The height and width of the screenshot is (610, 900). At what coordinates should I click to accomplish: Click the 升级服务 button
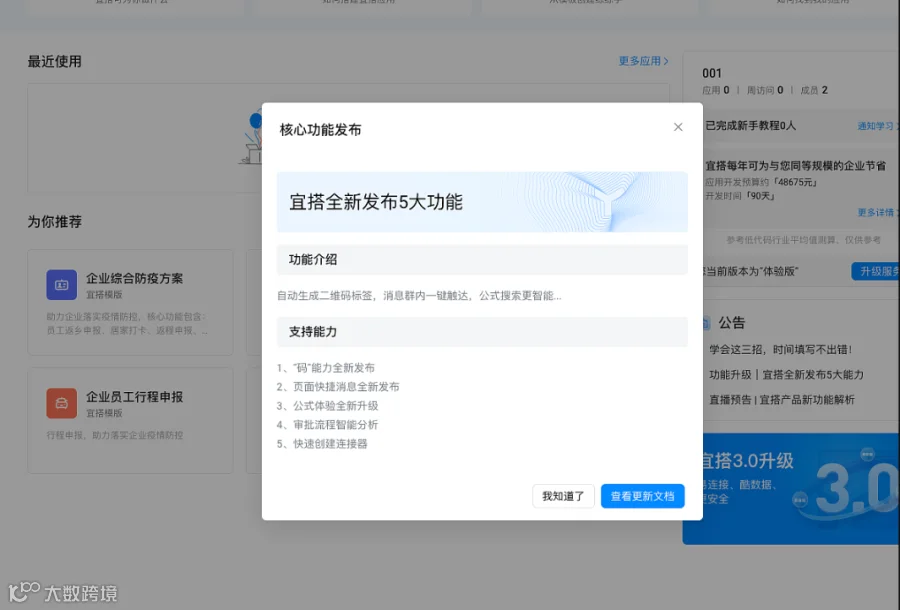tap(875, 271)
